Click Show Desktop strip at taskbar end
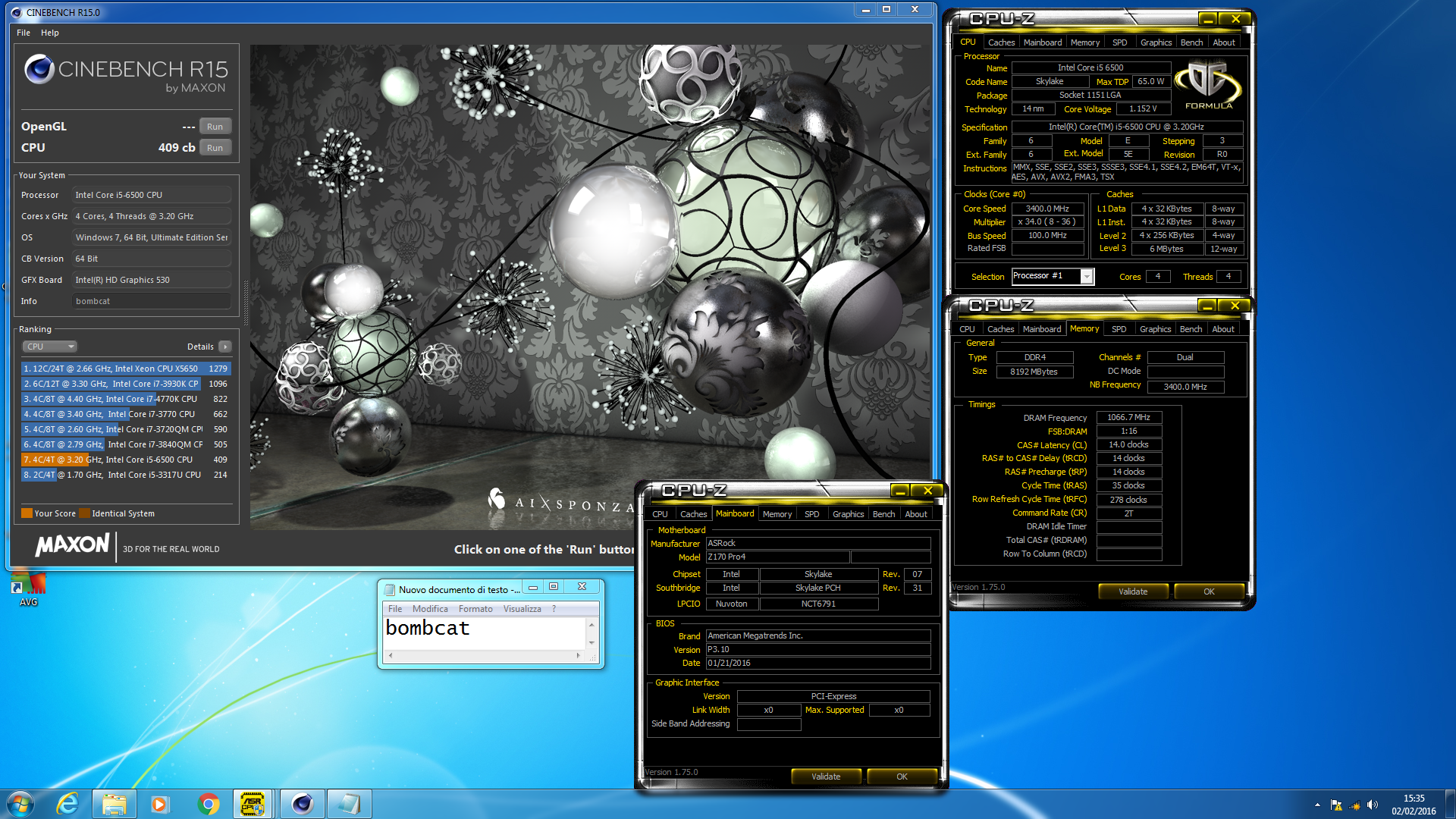Image resolution: width=1456 pixels, height=819 pixels. tap(1450, 804)
